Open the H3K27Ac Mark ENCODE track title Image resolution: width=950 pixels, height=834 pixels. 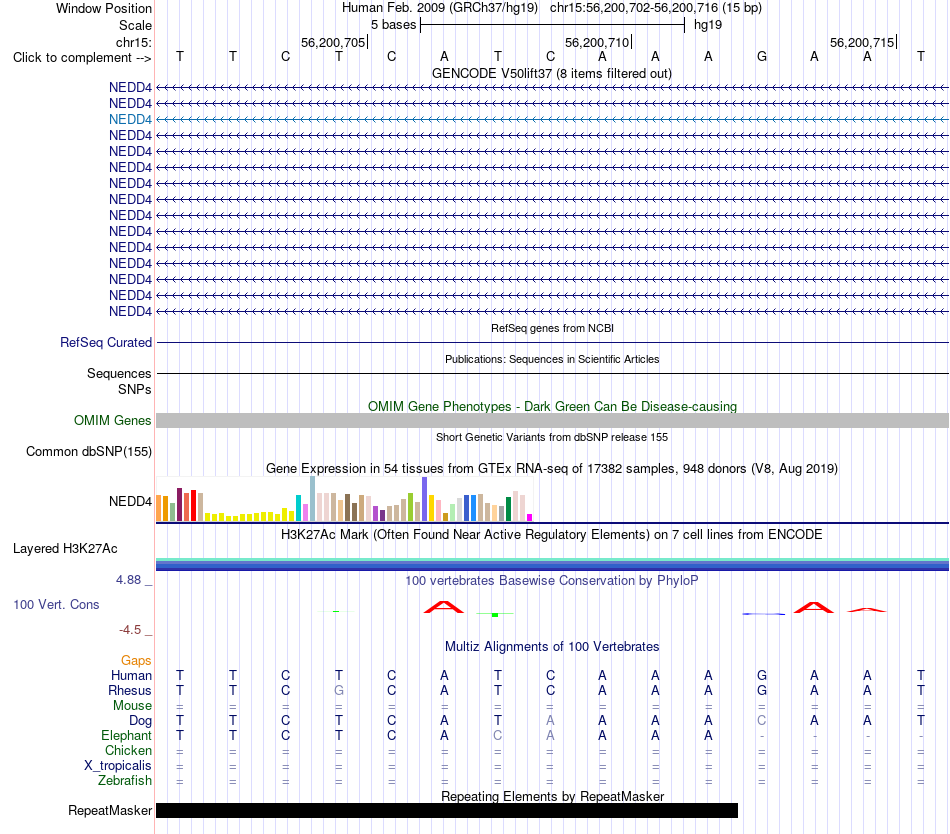[x=552, y=534]
